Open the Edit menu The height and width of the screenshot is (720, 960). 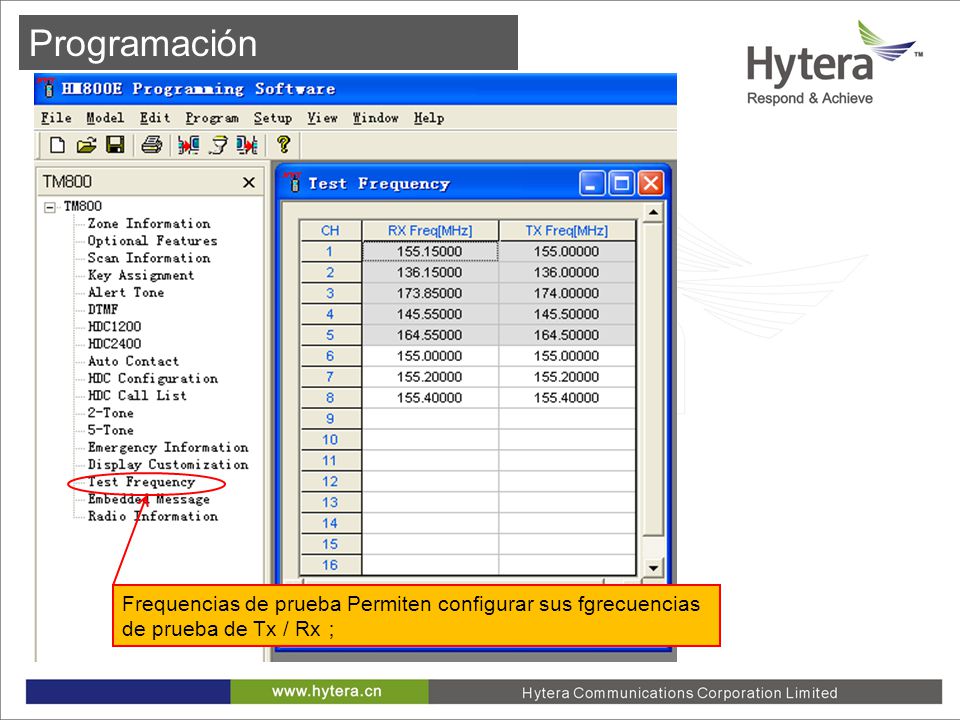click(x=154, y=118)
